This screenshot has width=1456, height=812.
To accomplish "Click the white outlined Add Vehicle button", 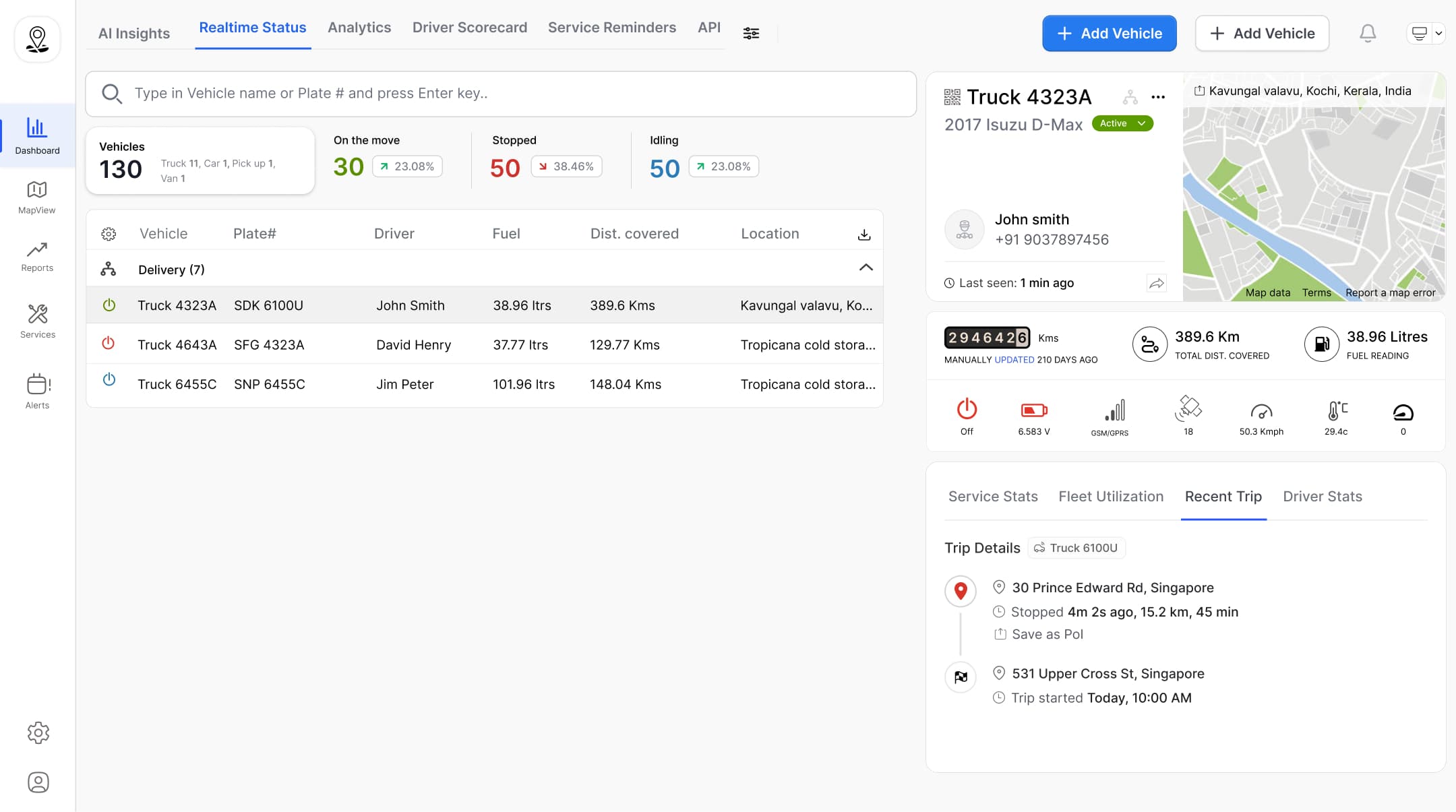I will tap(1262, 33).
